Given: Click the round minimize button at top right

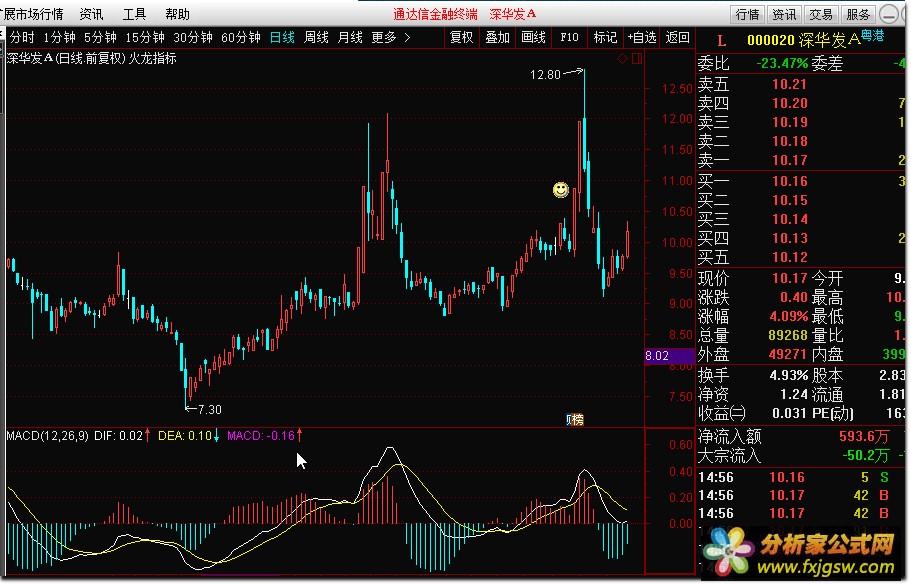Looking at the screenshot, I should pyautogui.click(x=889, y=14).
